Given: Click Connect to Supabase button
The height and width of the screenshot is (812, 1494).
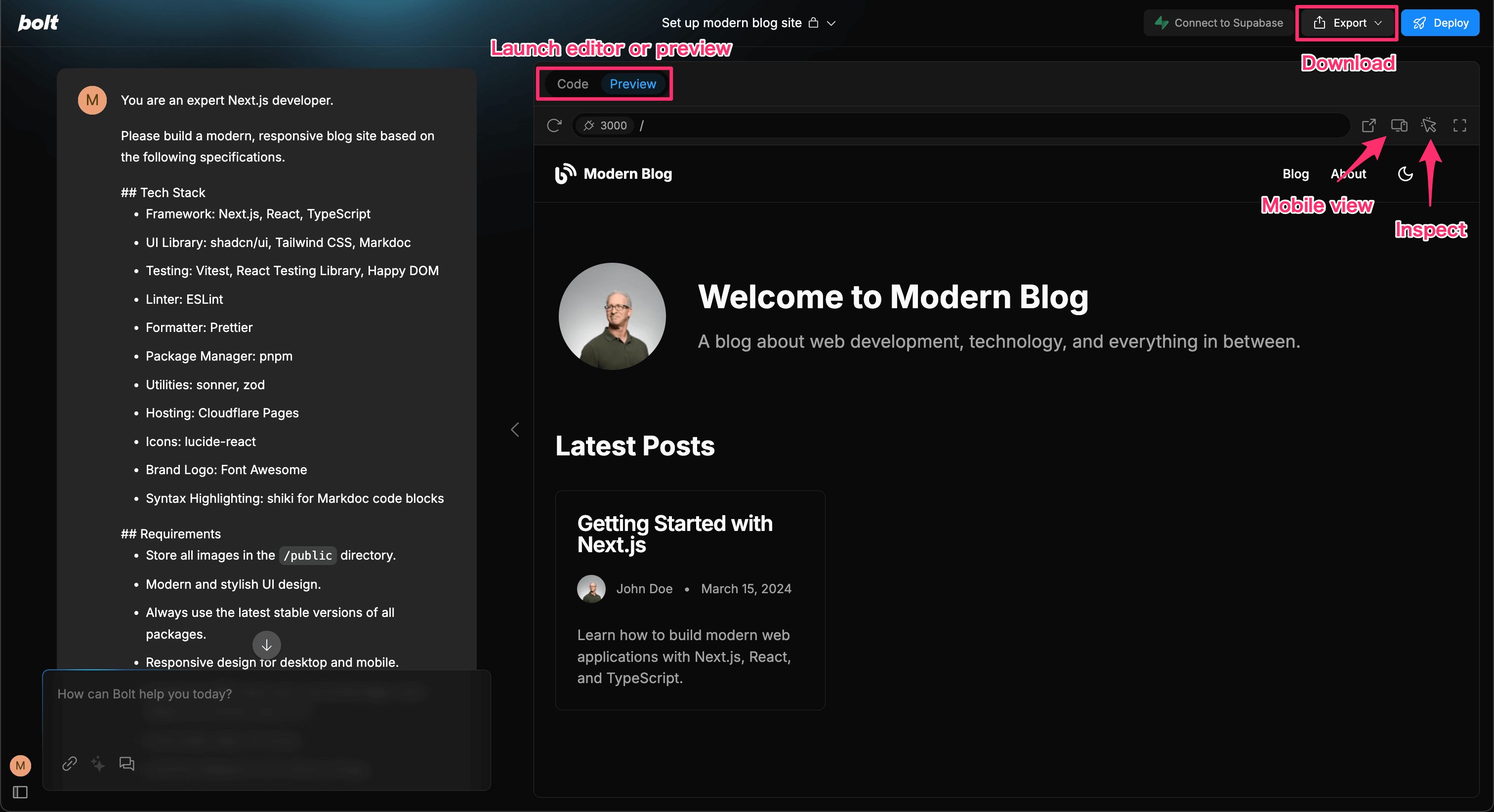Looking at the screenshot, I should click(x=1218, y=23).
